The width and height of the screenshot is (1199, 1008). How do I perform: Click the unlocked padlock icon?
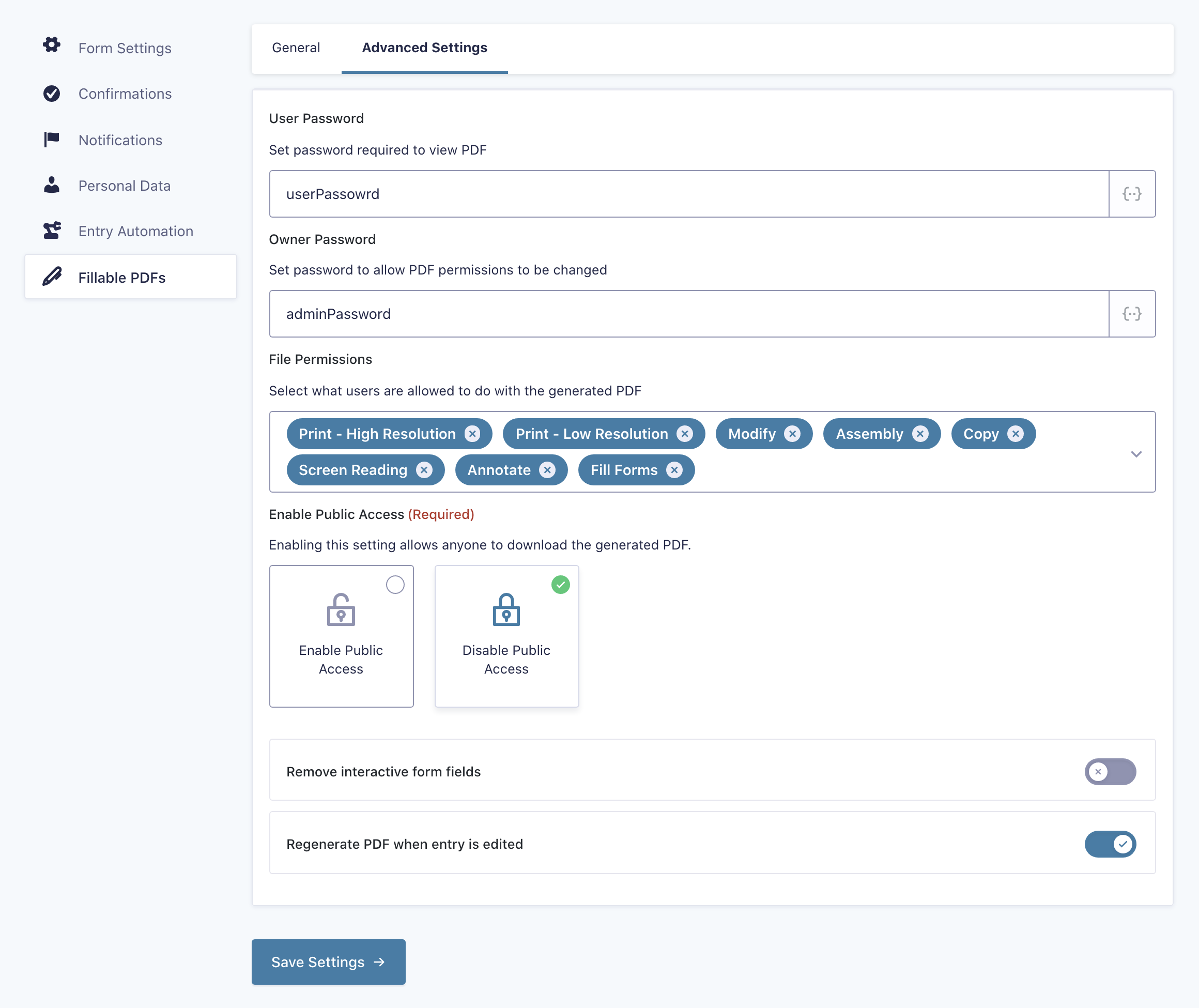(341, 609)
